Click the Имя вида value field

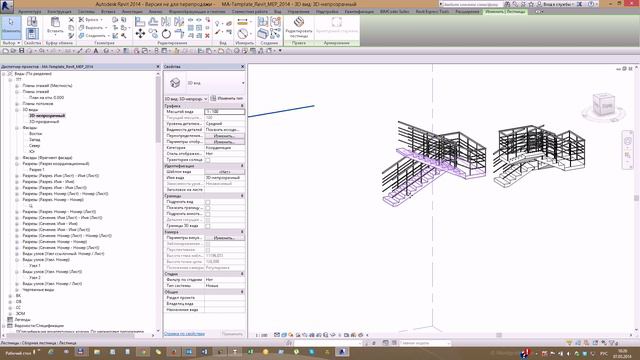pyautogui.click(x=224, y=178)
